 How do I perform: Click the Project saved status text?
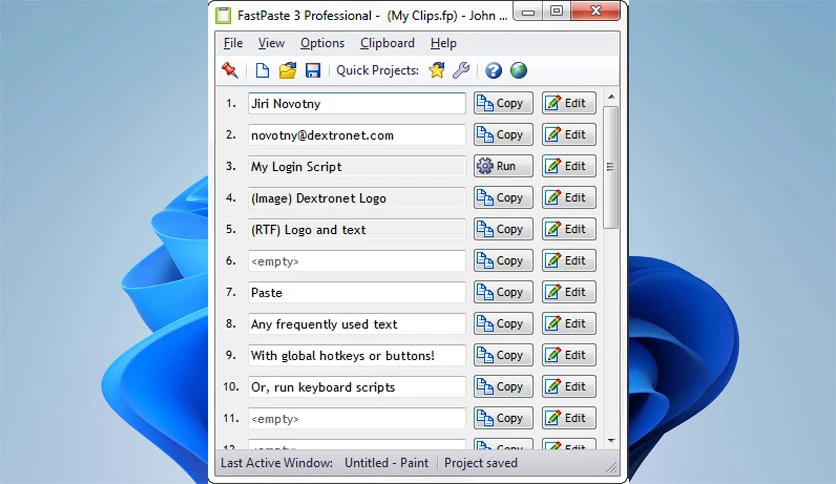point(480,463)
